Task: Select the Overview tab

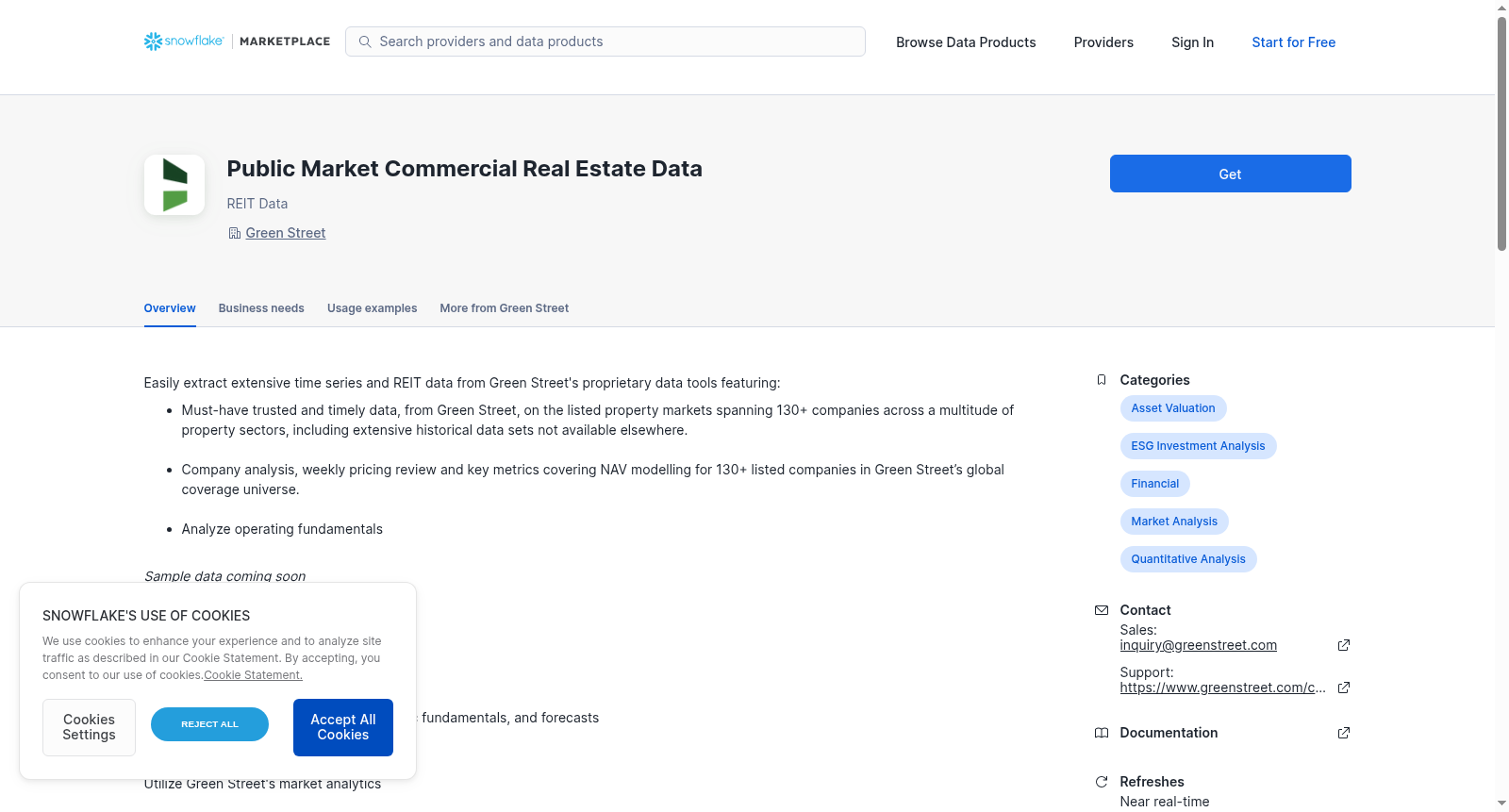Action: click(x=170, y=308)
